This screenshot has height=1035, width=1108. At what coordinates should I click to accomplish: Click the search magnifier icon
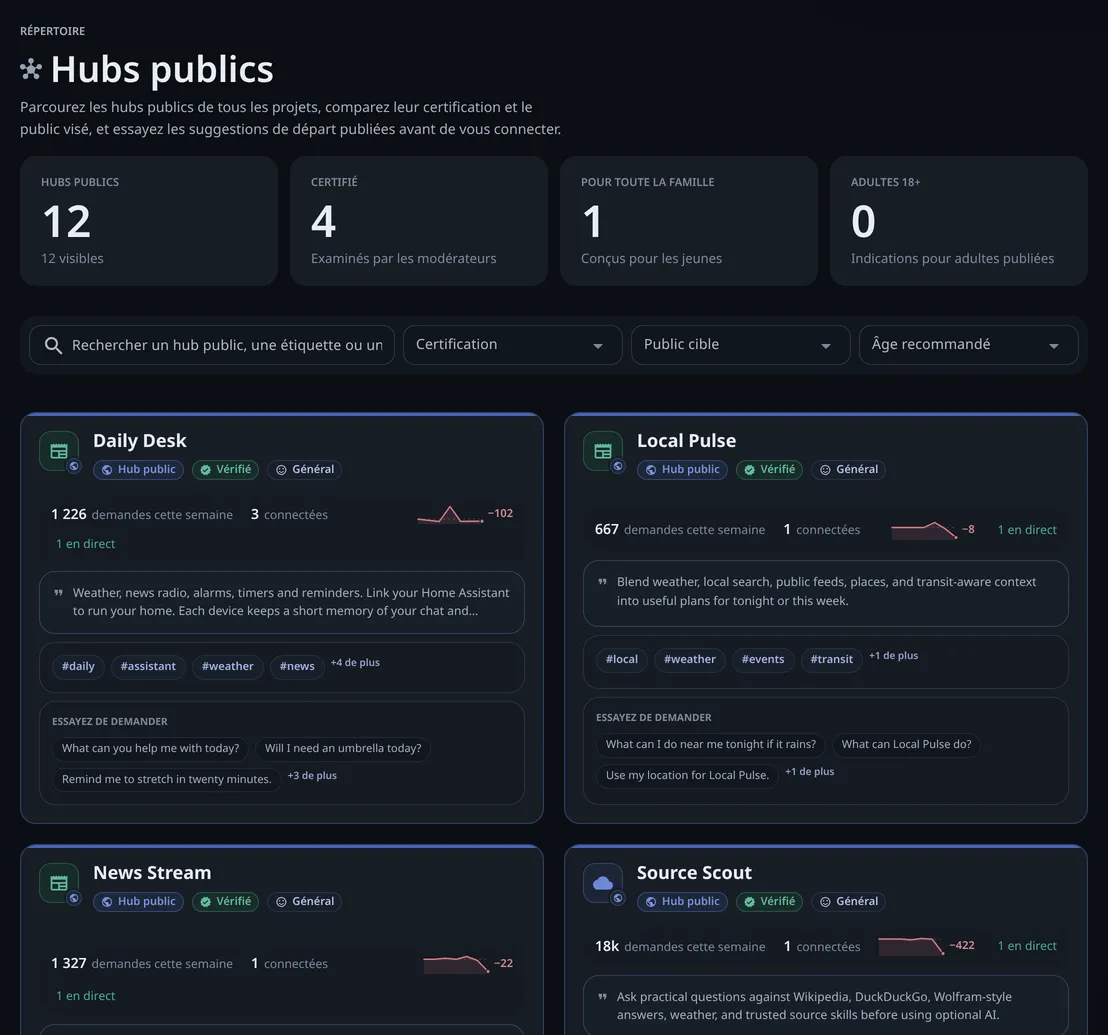[x=53, y=345]
